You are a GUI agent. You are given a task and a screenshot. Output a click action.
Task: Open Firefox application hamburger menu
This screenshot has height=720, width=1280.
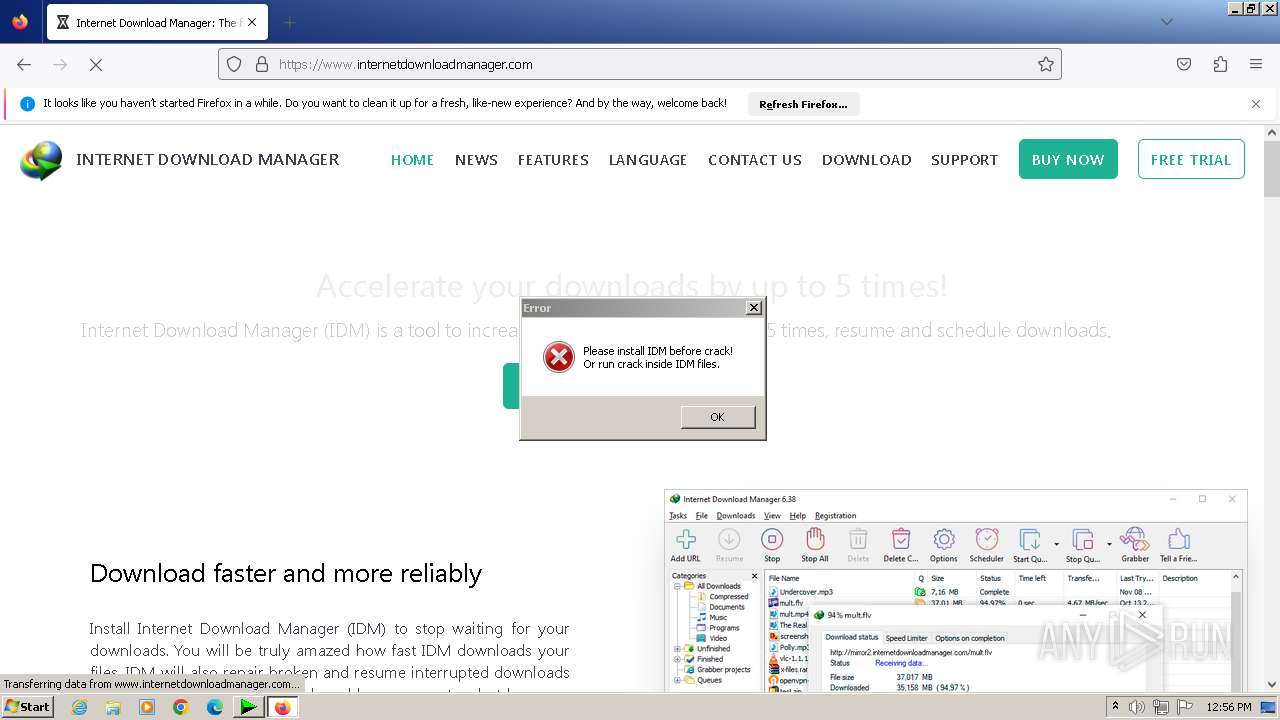coord(1256,64)
